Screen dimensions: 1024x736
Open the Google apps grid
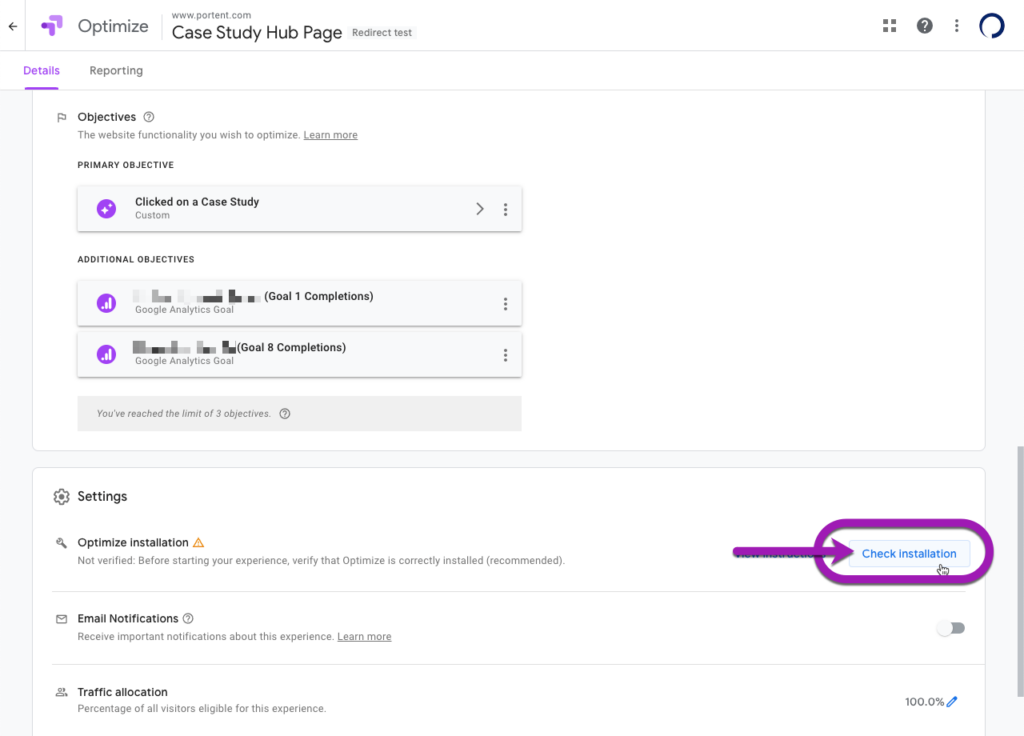(x=889, y=25)
